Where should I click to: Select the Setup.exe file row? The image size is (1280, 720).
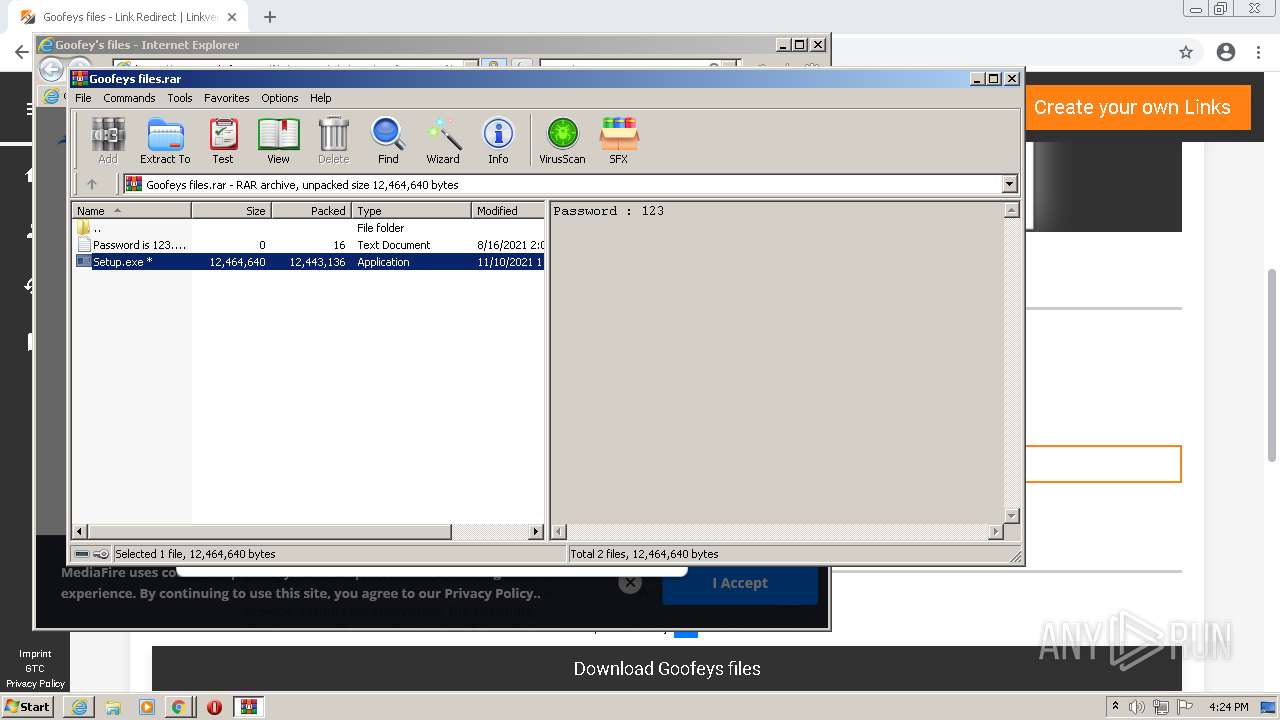click(x=309, y=262)
